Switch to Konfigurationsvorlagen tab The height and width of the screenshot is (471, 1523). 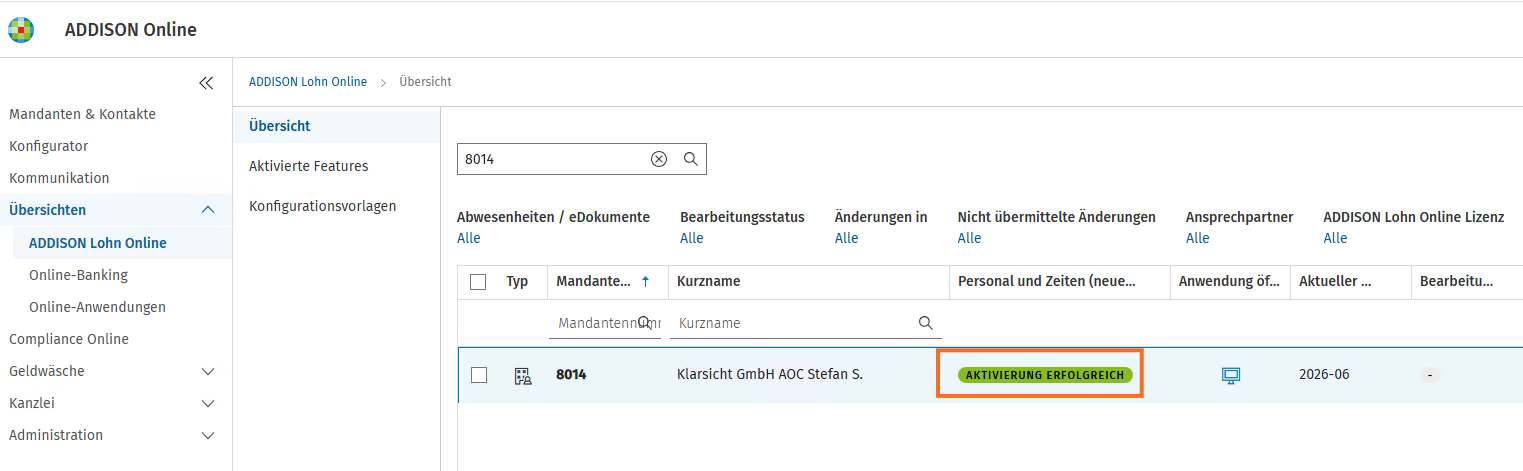[x=322, y=206]
